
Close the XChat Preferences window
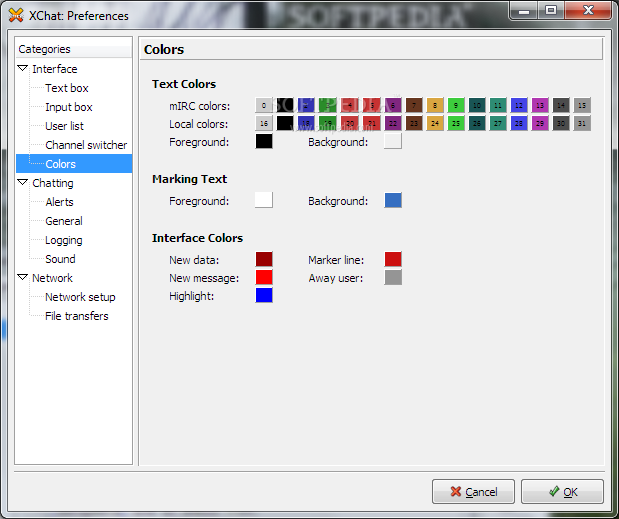(x=588, y=10)
